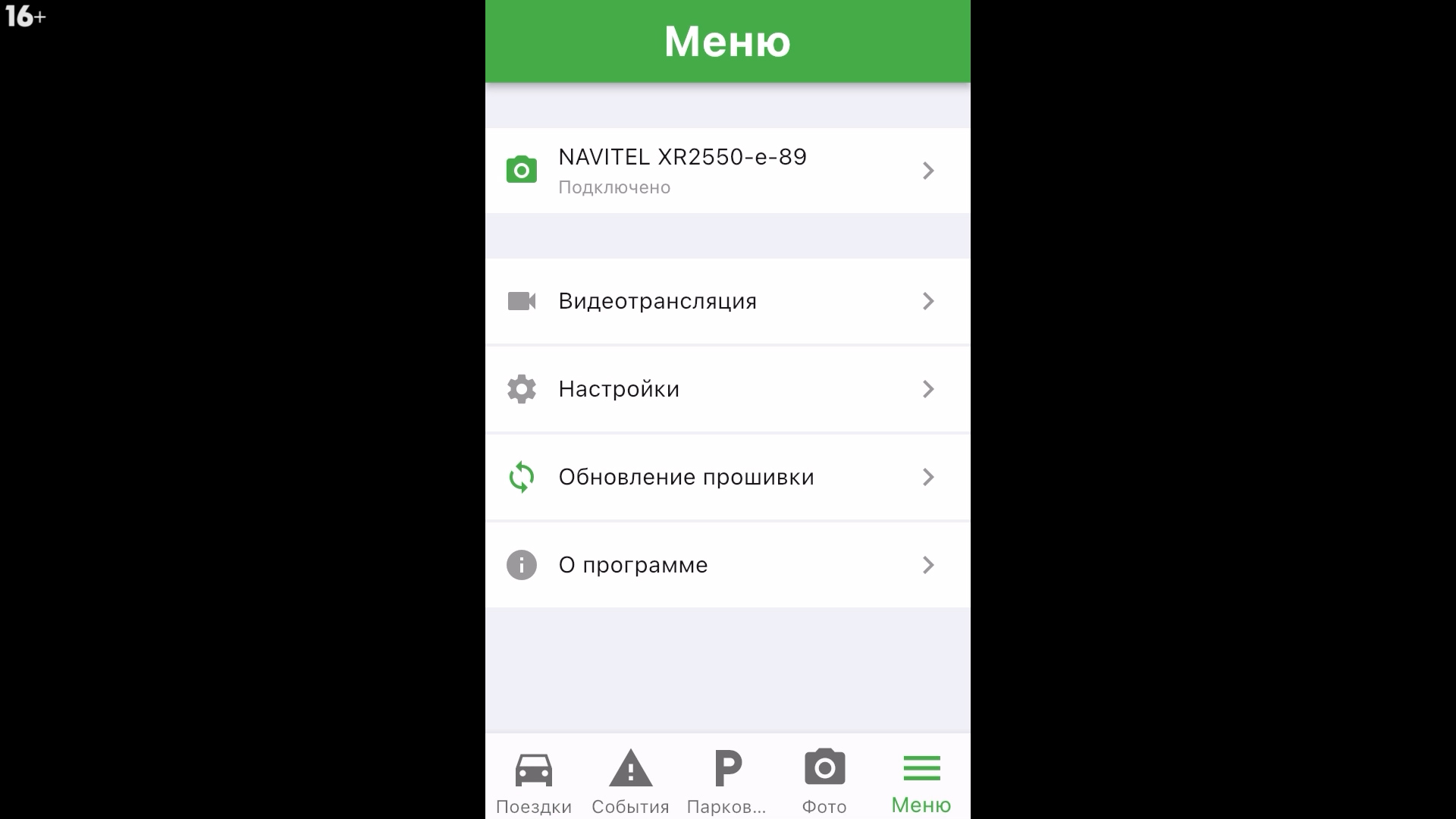The height and width of the screenshot is (819, 1456).
Task: Select the Видеотрансляция (Video broadcast) option
Action: [x=727, y=301]
